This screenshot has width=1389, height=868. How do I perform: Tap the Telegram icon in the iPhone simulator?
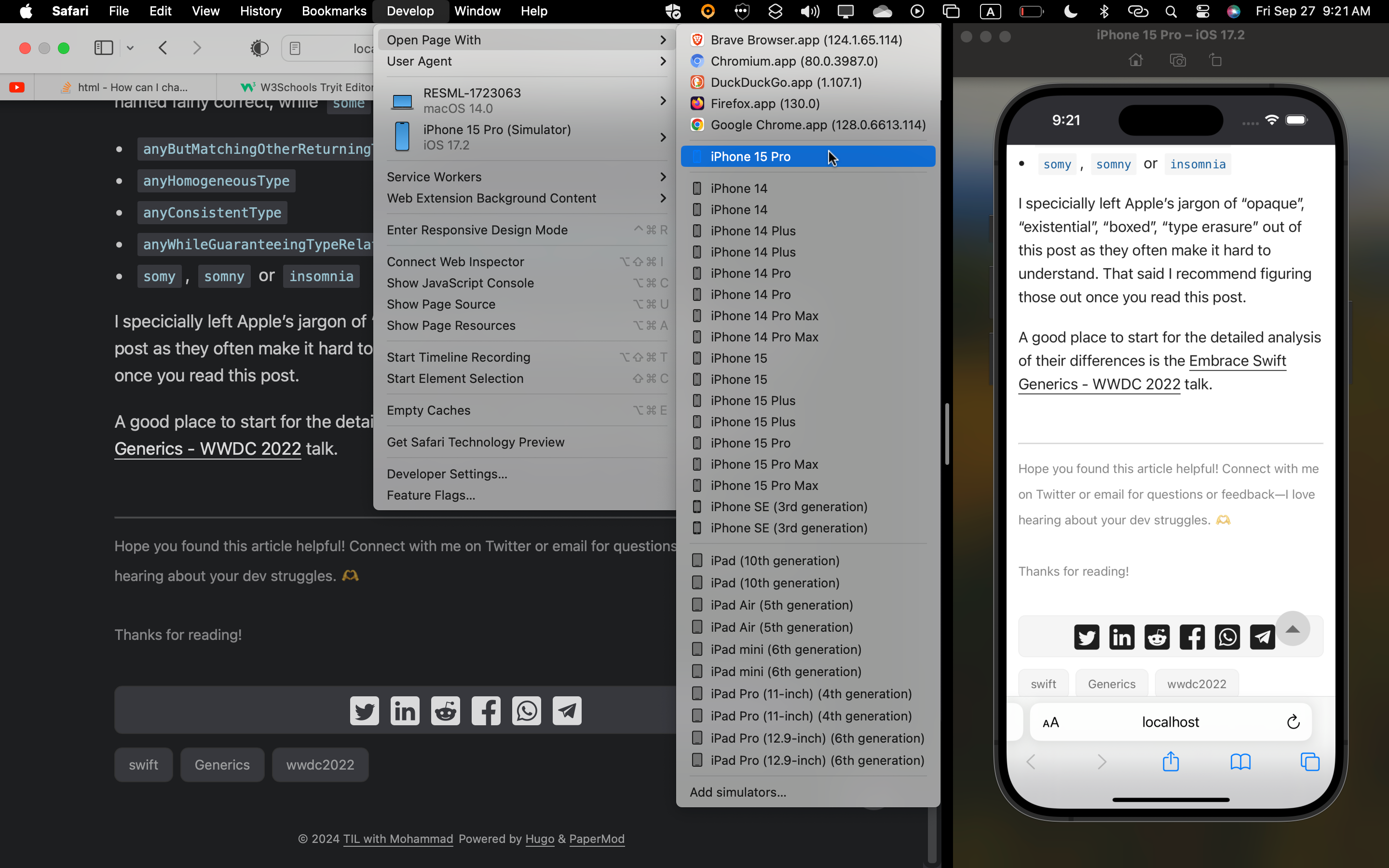point(1262,637)
